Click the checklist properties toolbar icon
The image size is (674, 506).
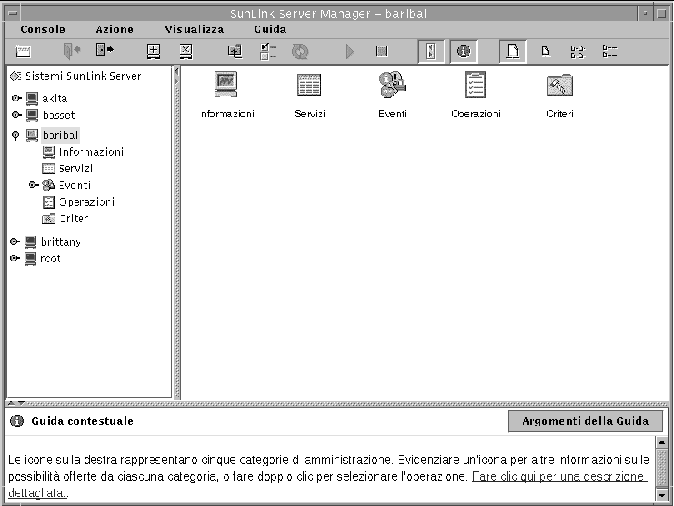[x=268, y=51]
